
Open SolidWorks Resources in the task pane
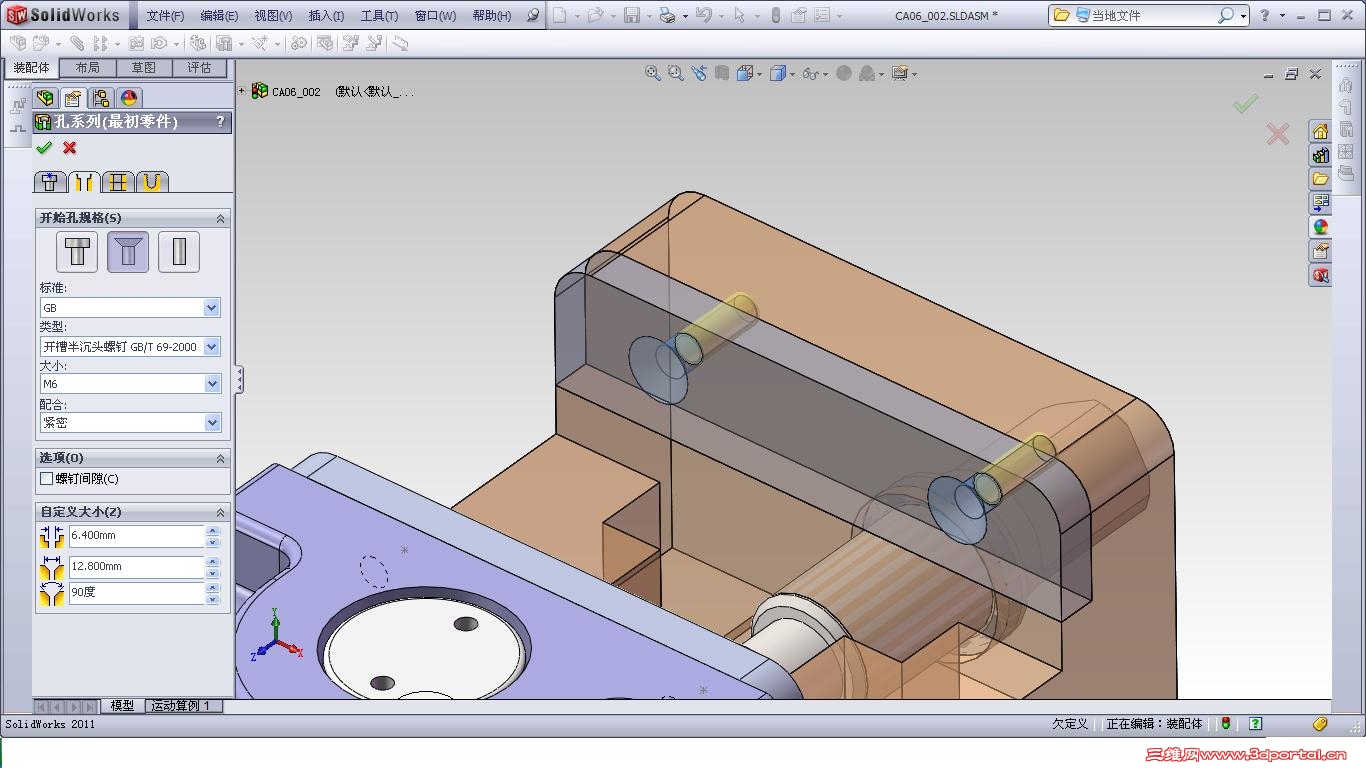tap(1321, 132)
